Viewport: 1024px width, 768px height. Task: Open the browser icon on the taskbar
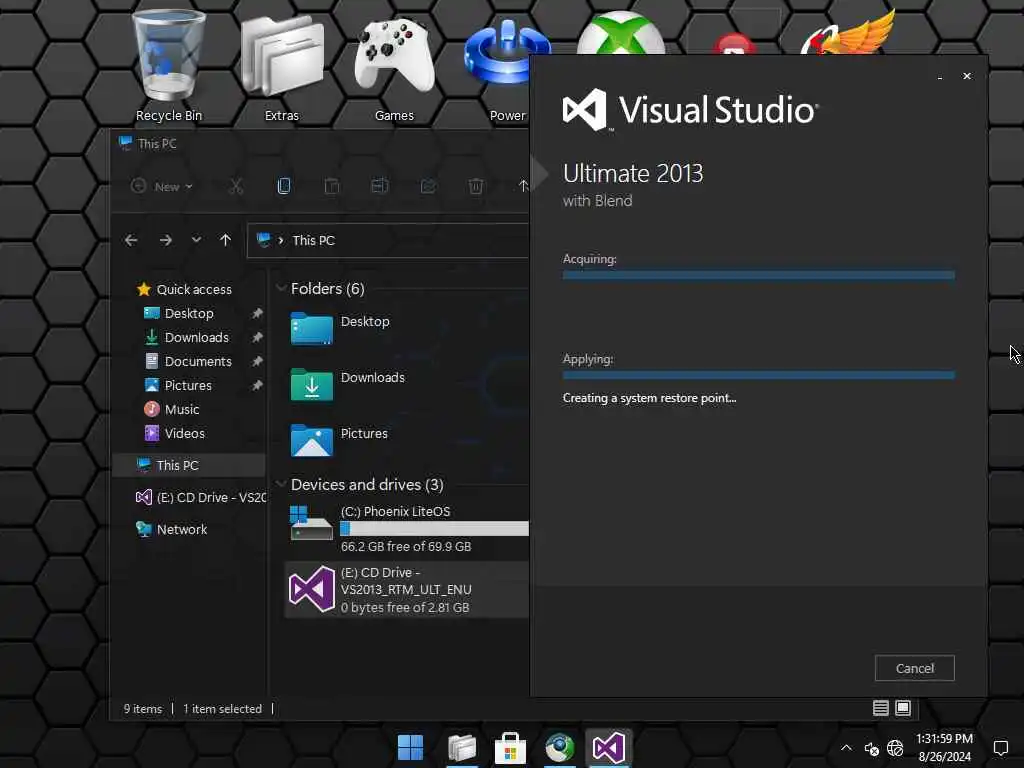pos(560,748)
